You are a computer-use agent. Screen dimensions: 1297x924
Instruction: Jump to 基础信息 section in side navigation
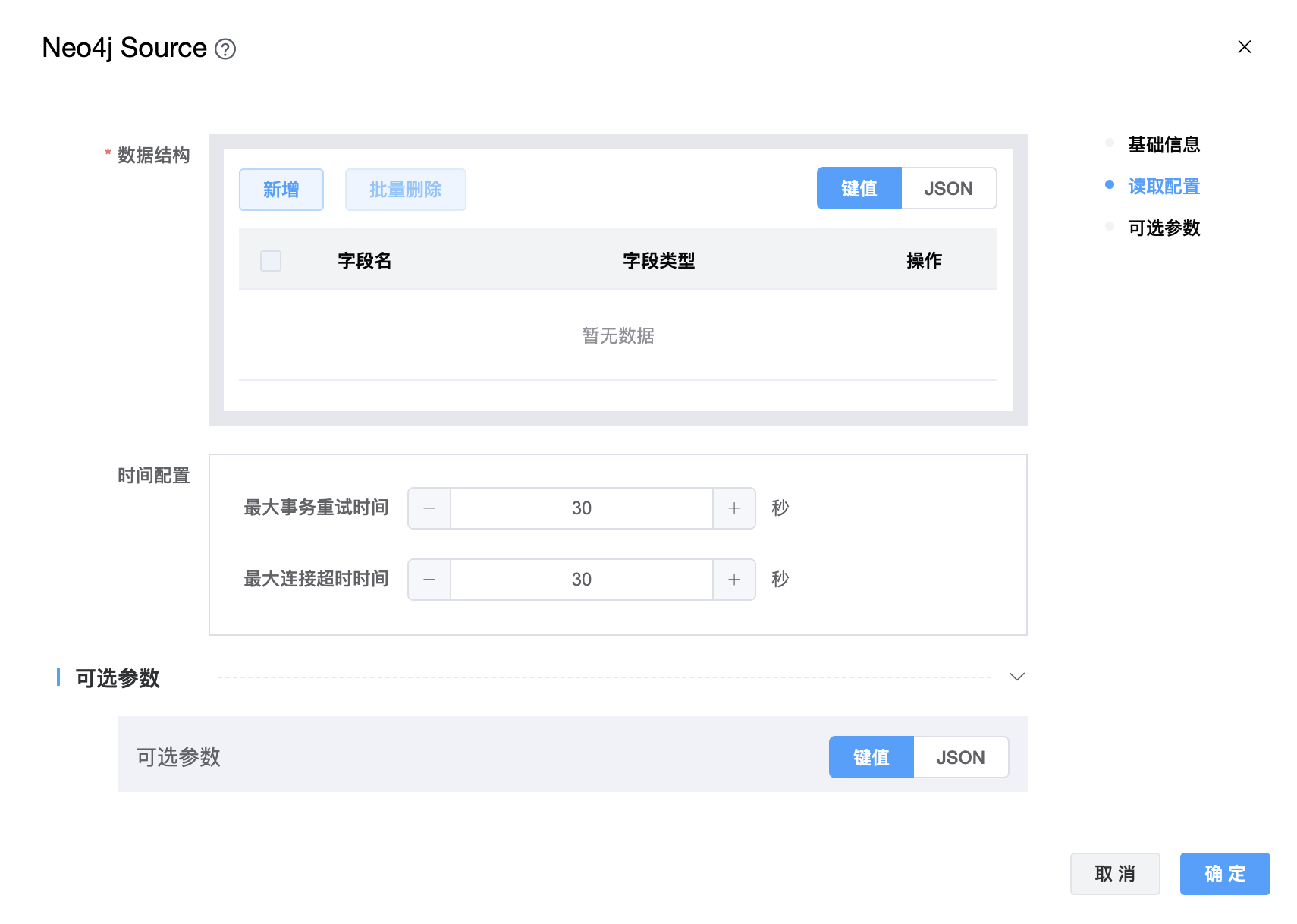point(1163,145)
